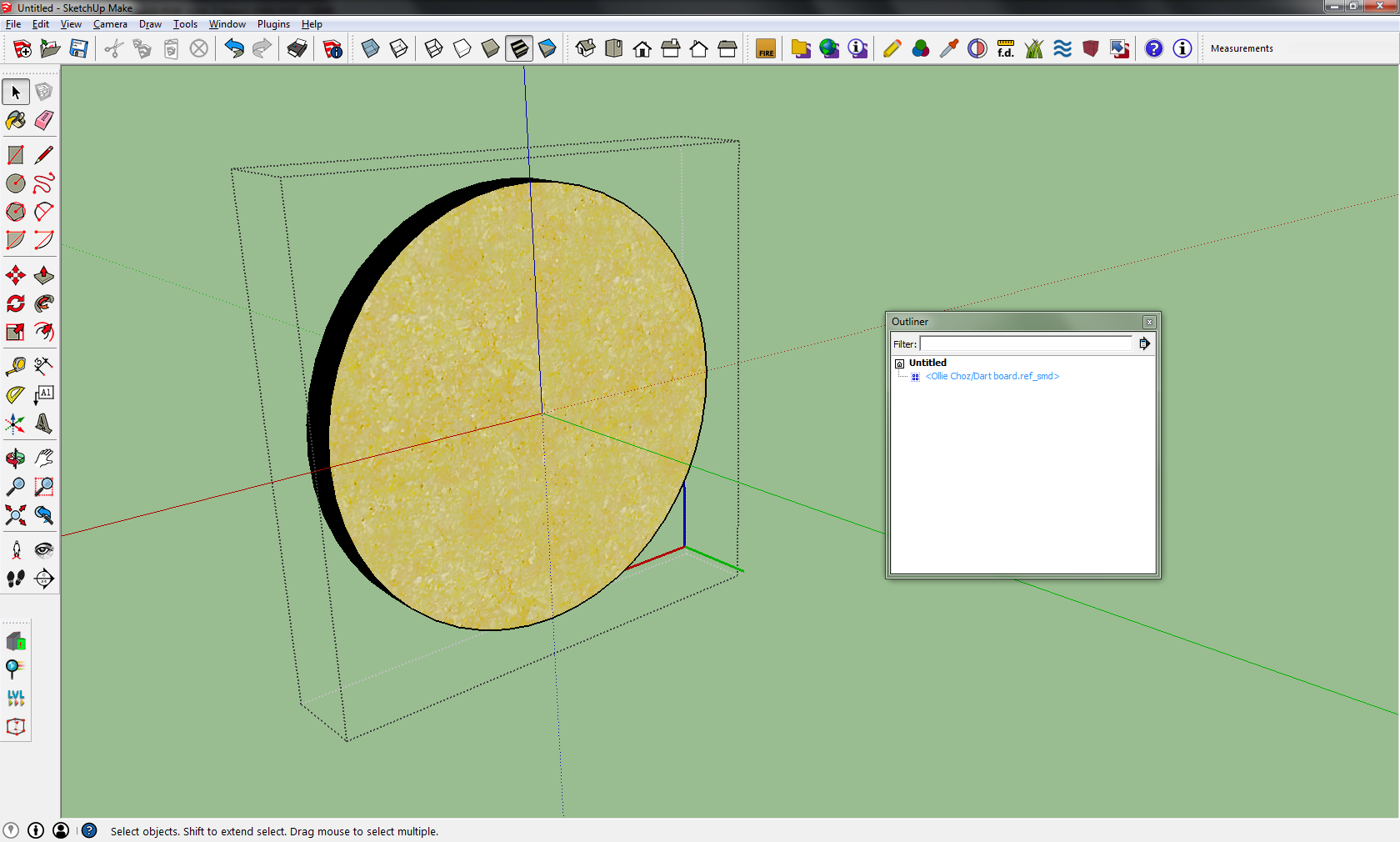
Task: Select the Protractor tool
Action: [x=16, y=395]
